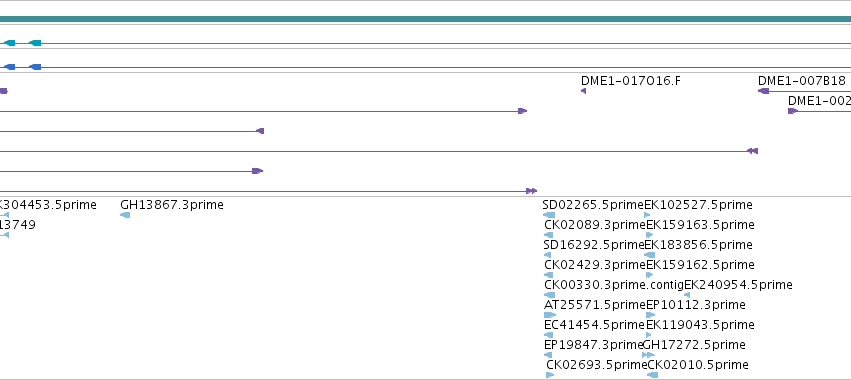Select the small arrow under EK102527.5prime
851x380 pixels.
[x=647, y=215]
